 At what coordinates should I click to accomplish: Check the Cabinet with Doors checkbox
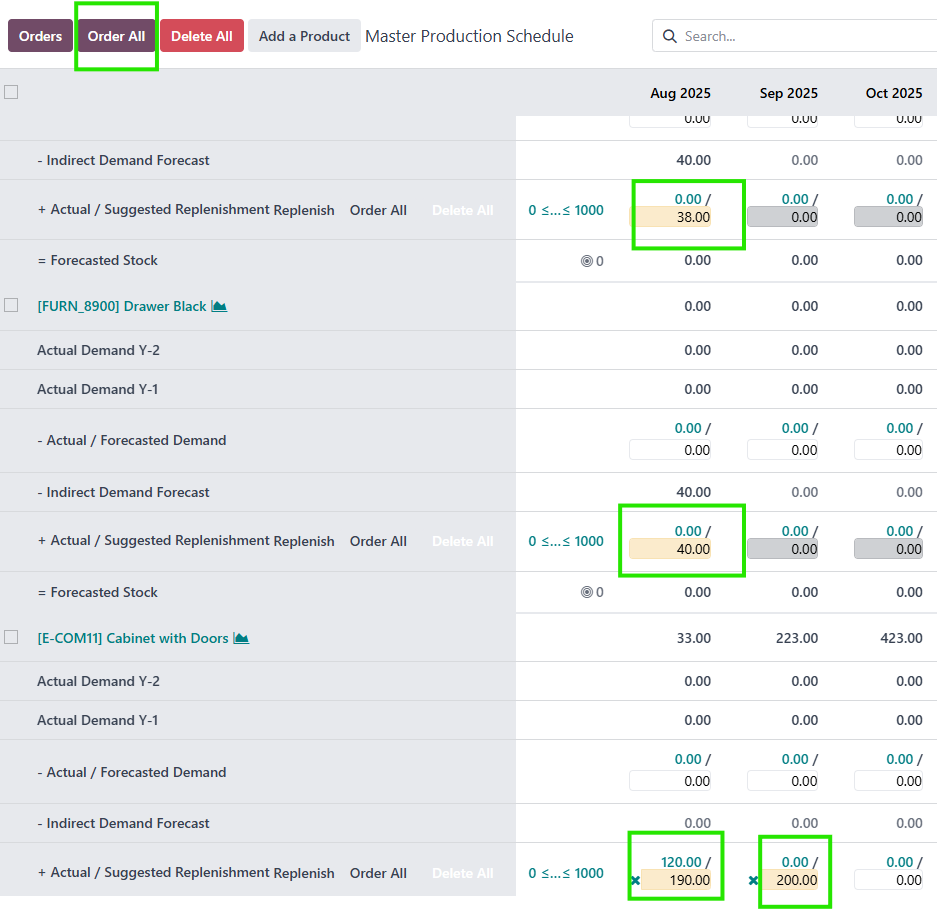coord(11,637)
